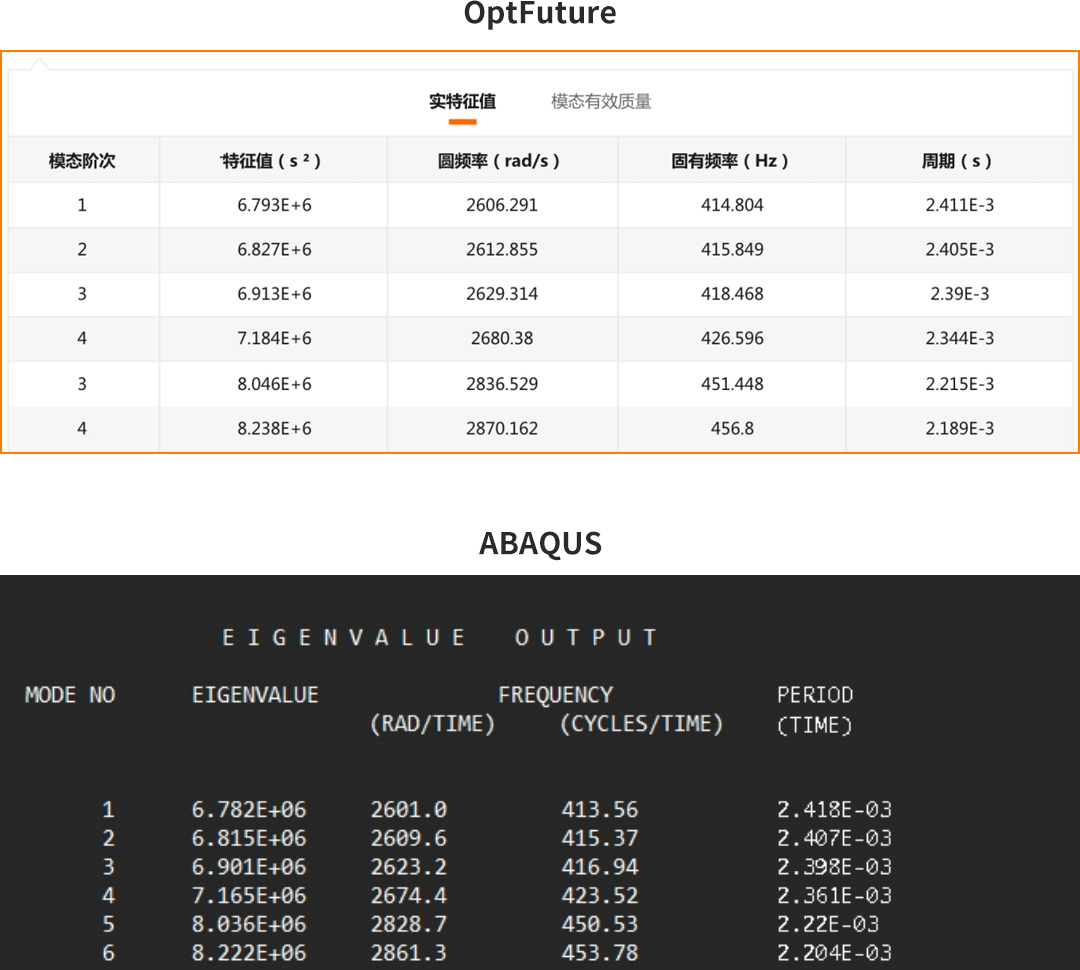Click eigenvalue 6.827E+6 in OptFuture table
Viewport: 1080px width, 970px height.
coord(274,249)
